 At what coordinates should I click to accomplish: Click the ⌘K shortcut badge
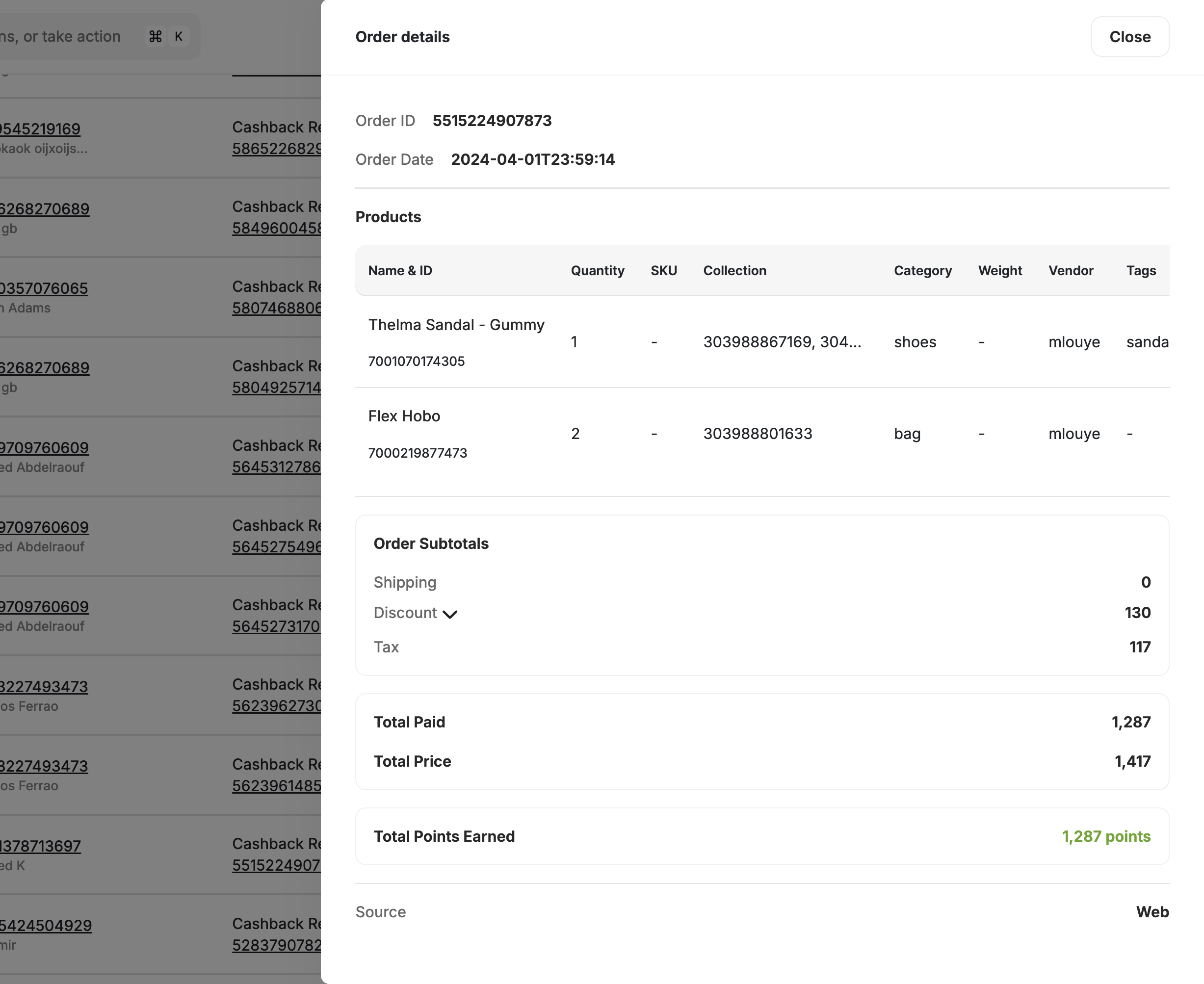pos(165,36)
